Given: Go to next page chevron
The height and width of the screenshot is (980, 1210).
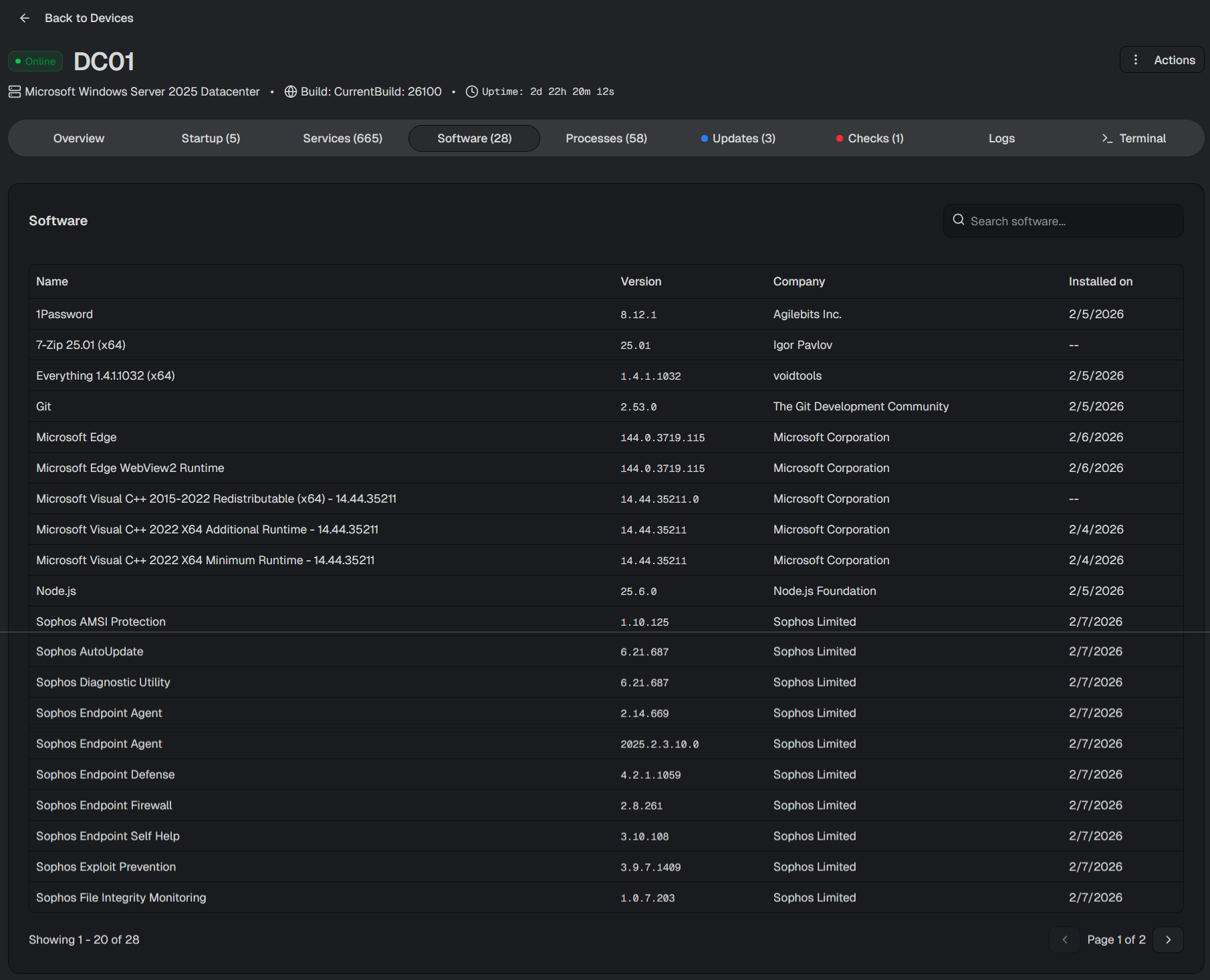Looking at the screenshot, I should pos(1168,939).
